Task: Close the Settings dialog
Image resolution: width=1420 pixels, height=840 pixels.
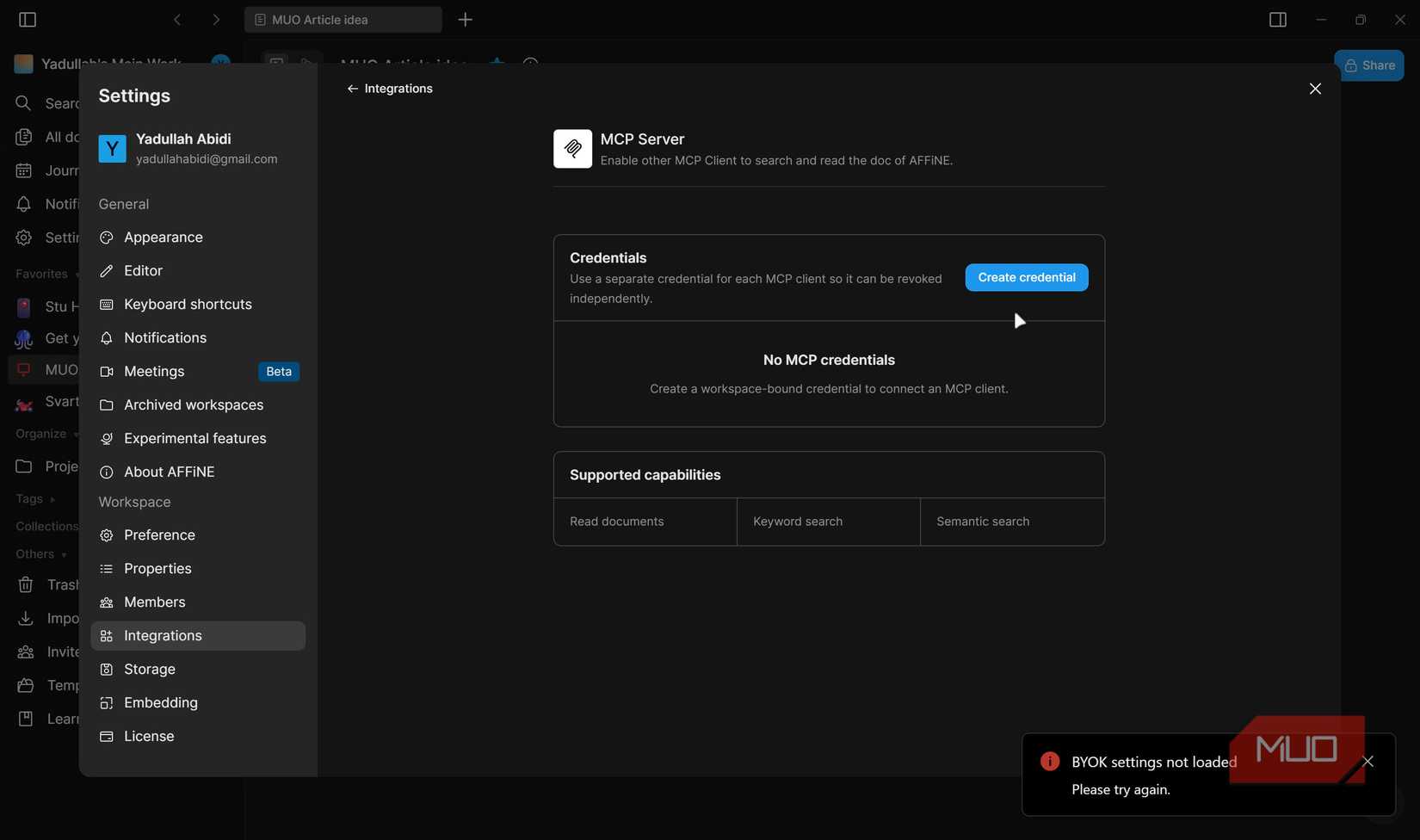Action: coord(1314,89)
